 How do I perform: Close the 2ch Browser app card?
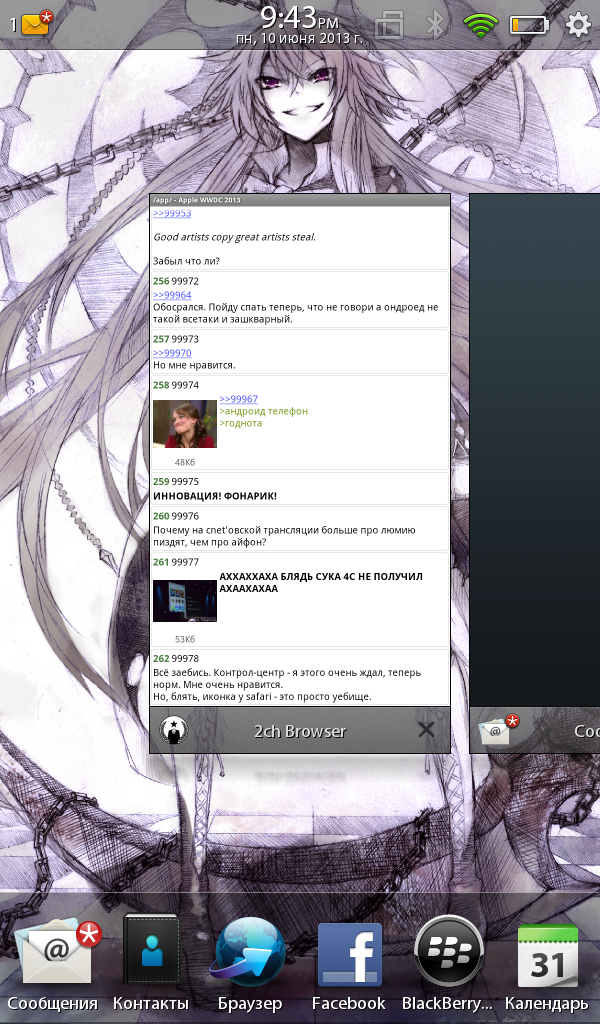426,729
